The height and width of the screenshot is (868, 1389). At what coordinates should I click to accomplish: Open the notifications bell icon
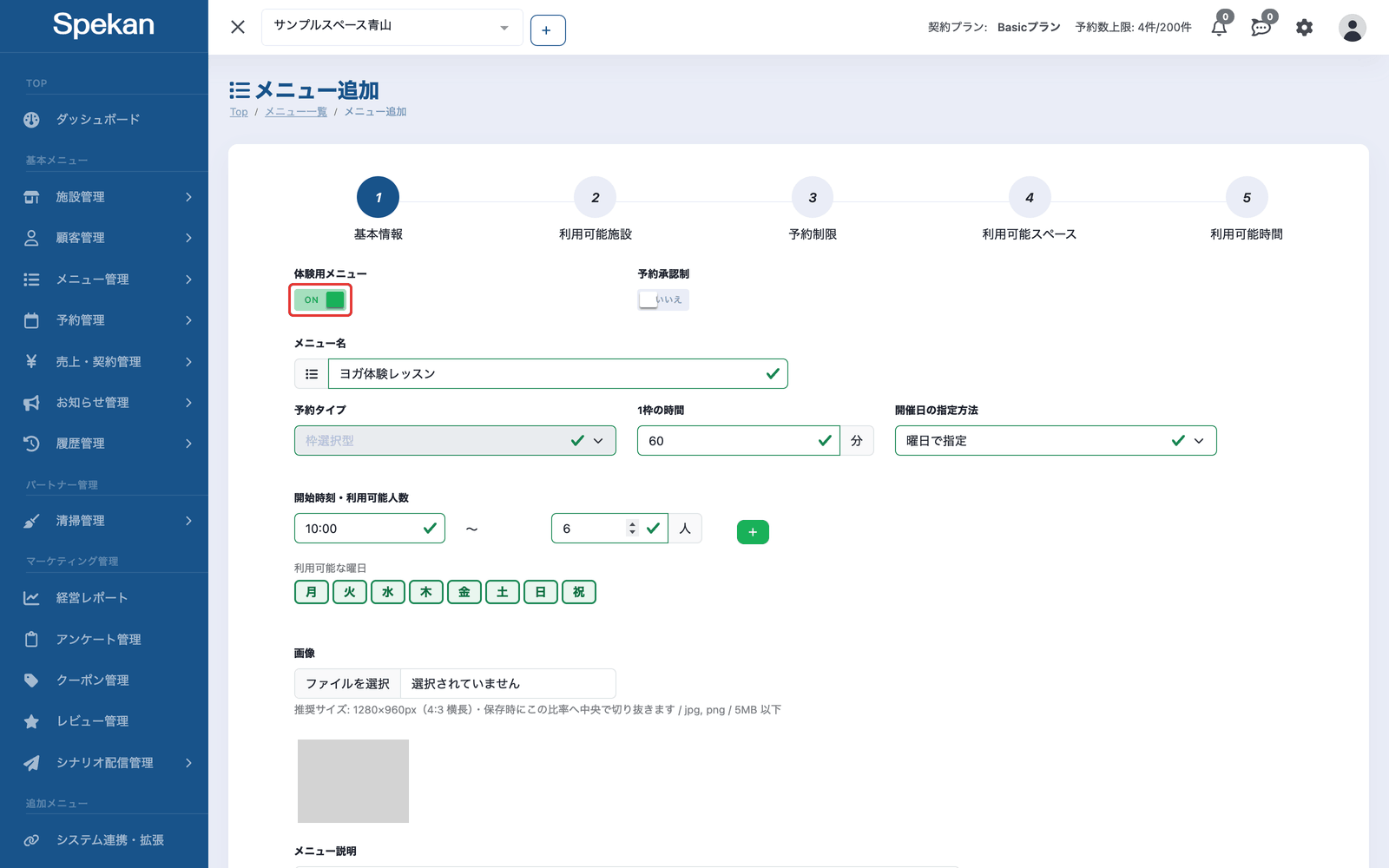click(1220, 27)
